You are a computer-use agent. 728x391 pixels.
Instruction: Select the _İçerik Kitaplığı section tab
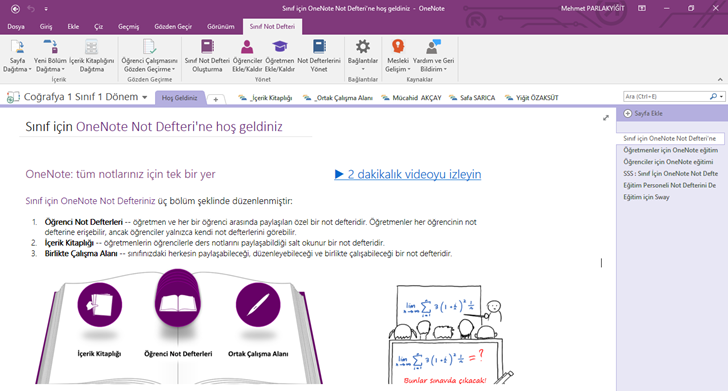pyautogui.click(x=266, y=98)
